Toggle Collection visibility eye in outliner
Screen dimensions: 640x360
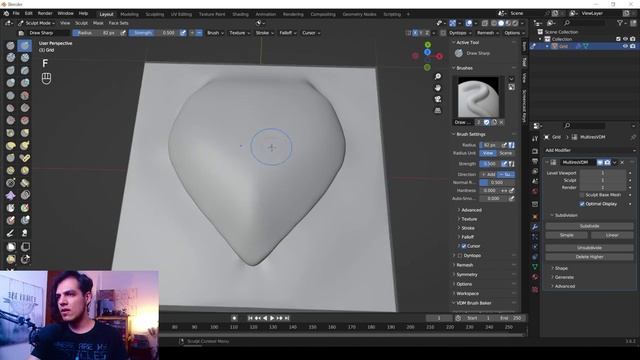click(x=625, y=39)
